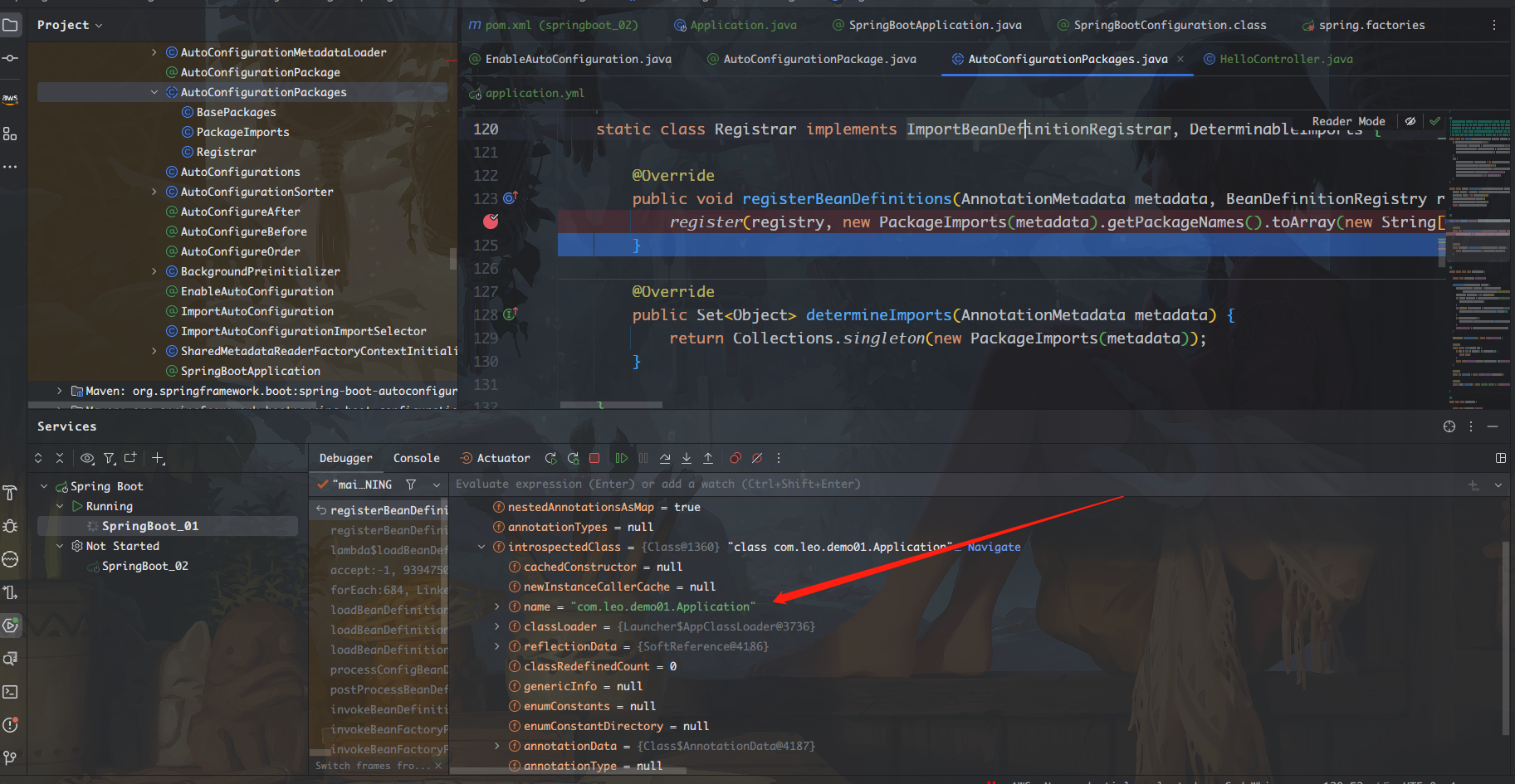Screen dimensions: 1515x784
Task: Rerun SpringBoot_01 with the rerun icon
Action: point(550,458)
